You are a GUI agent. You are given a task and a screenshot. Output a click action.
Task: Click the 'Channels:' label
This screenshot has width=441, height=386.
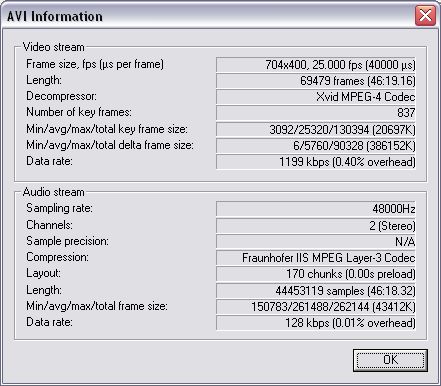(49, 225)
